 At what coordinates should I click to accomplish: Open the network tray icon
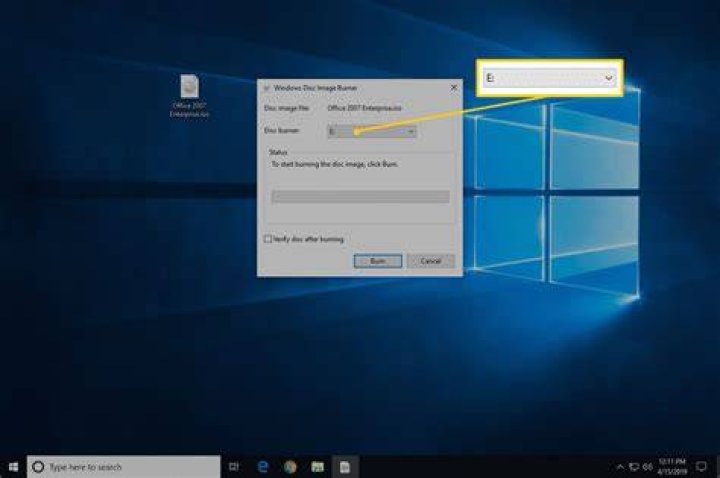[x=634, y=467]
